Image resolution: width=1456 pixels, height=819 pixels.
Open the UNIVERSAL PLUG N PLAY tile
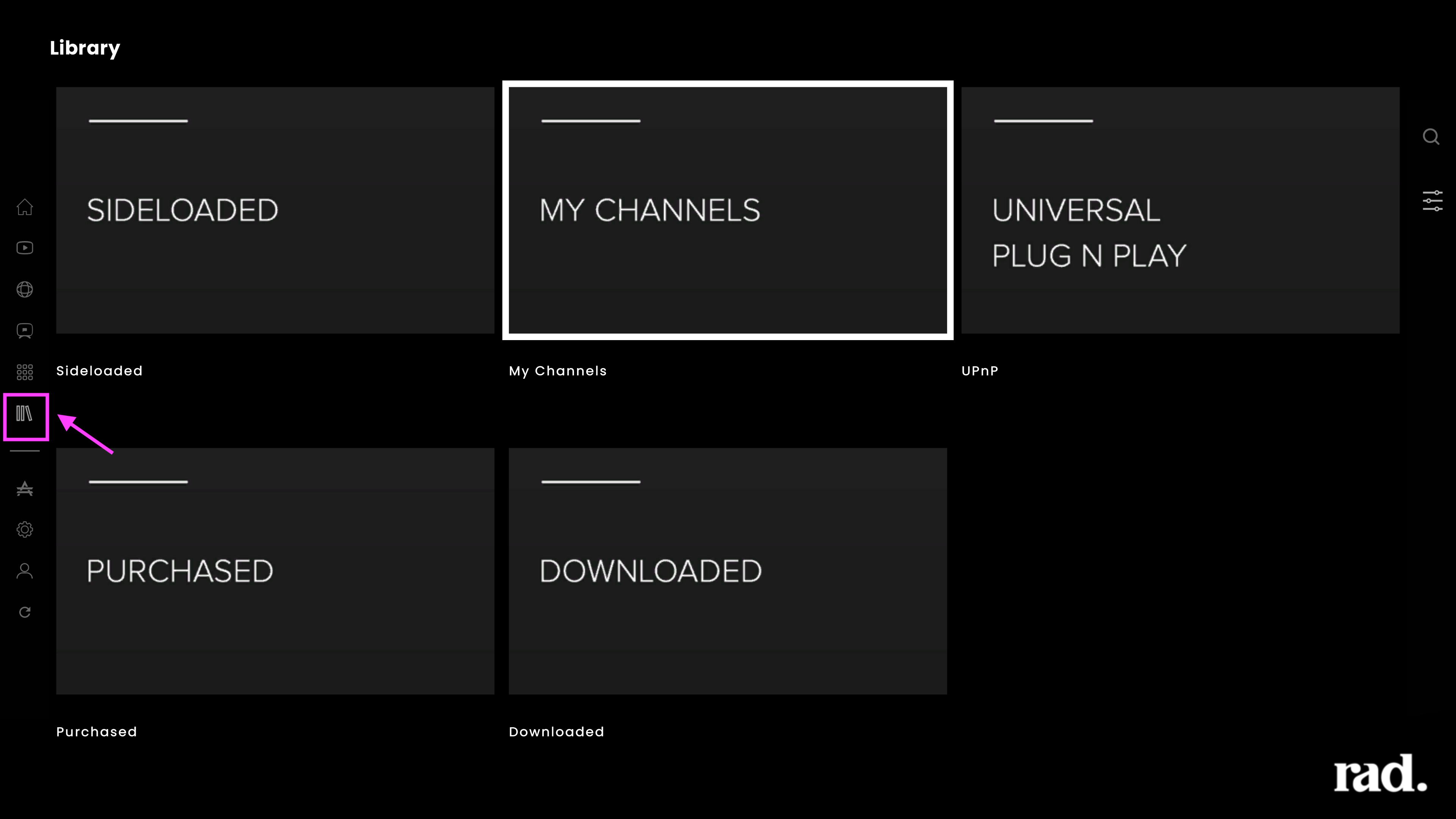pyautogui.click(x=1180, y=210)
